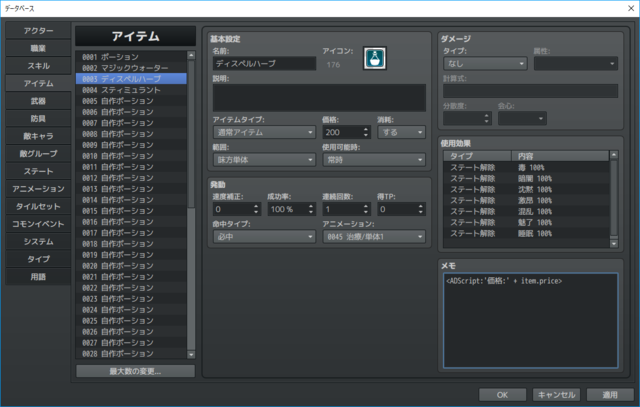Screen dimensions: 640x407
Task: Click the キャンセル button
Action: pos(556,395)
